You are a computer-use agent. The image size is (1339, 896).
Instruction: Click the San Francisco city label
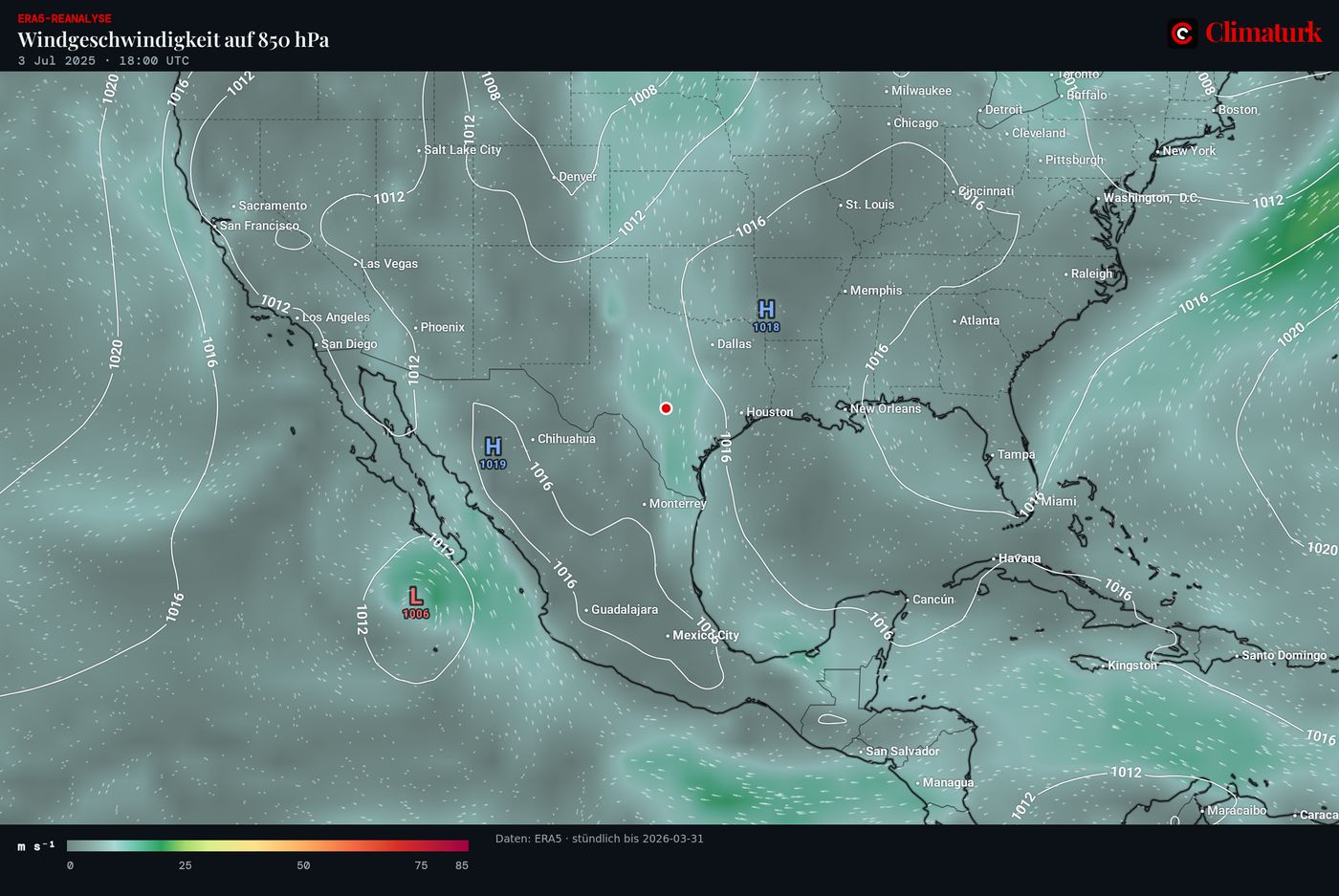pos(259,226)
